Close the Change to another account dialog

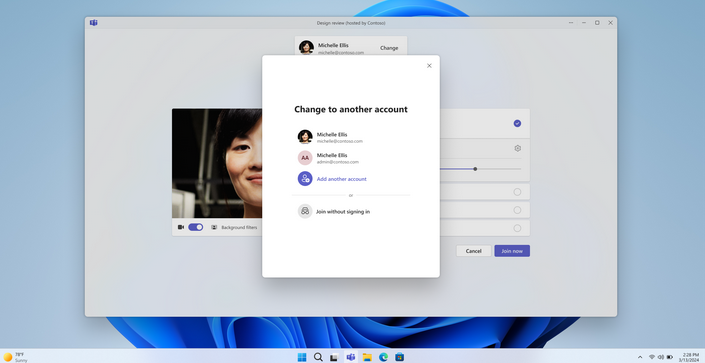[429, 66]
